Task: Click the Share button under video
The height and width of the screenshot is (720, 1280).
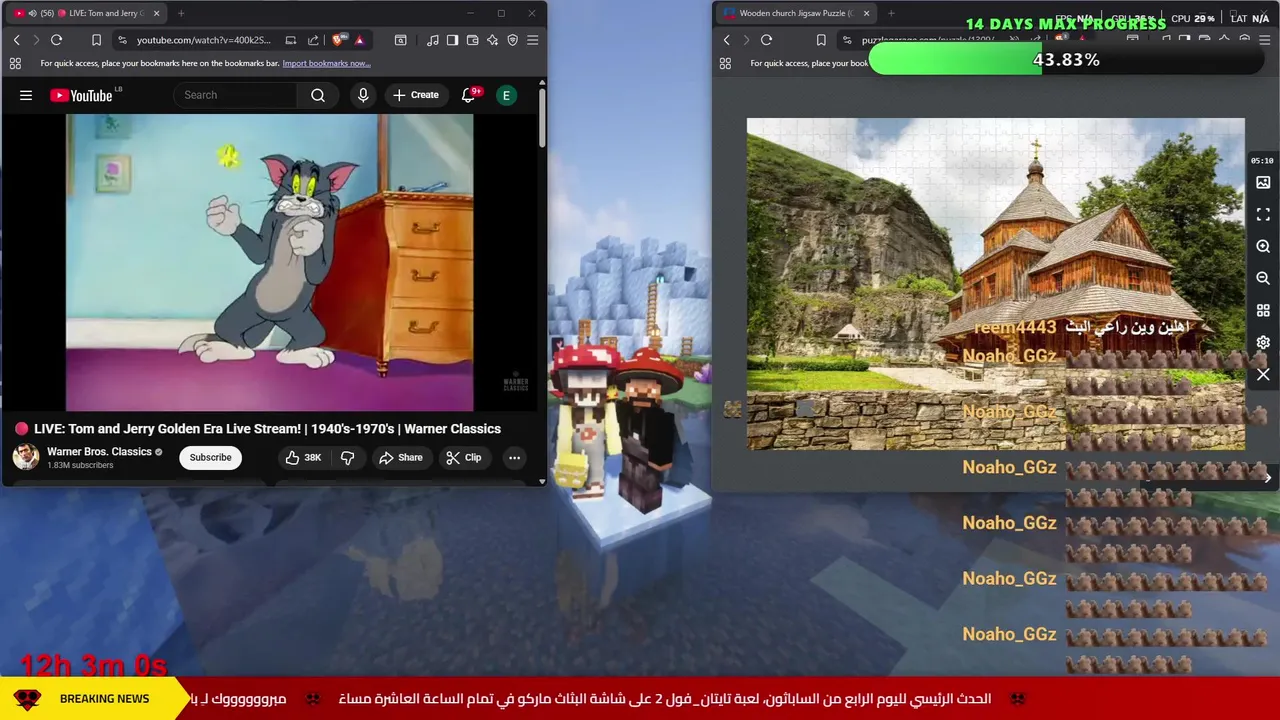Action: click(401, 457)
